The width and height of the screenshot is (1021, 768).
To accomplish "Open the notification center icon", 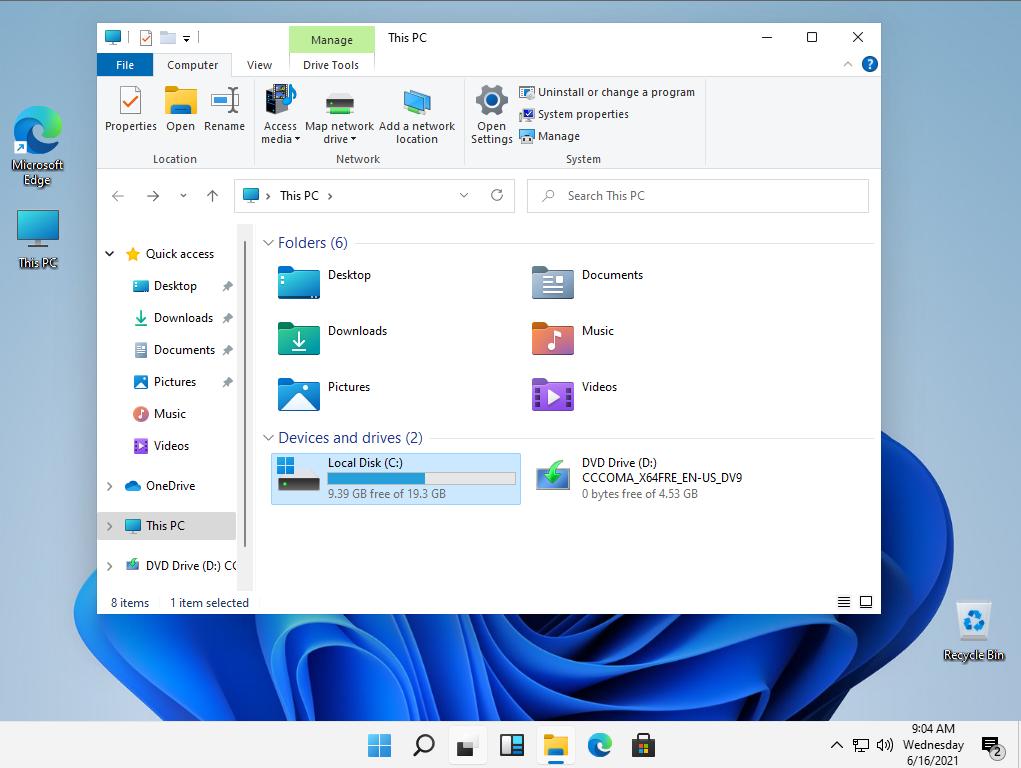I will click(x=992, y=747).
